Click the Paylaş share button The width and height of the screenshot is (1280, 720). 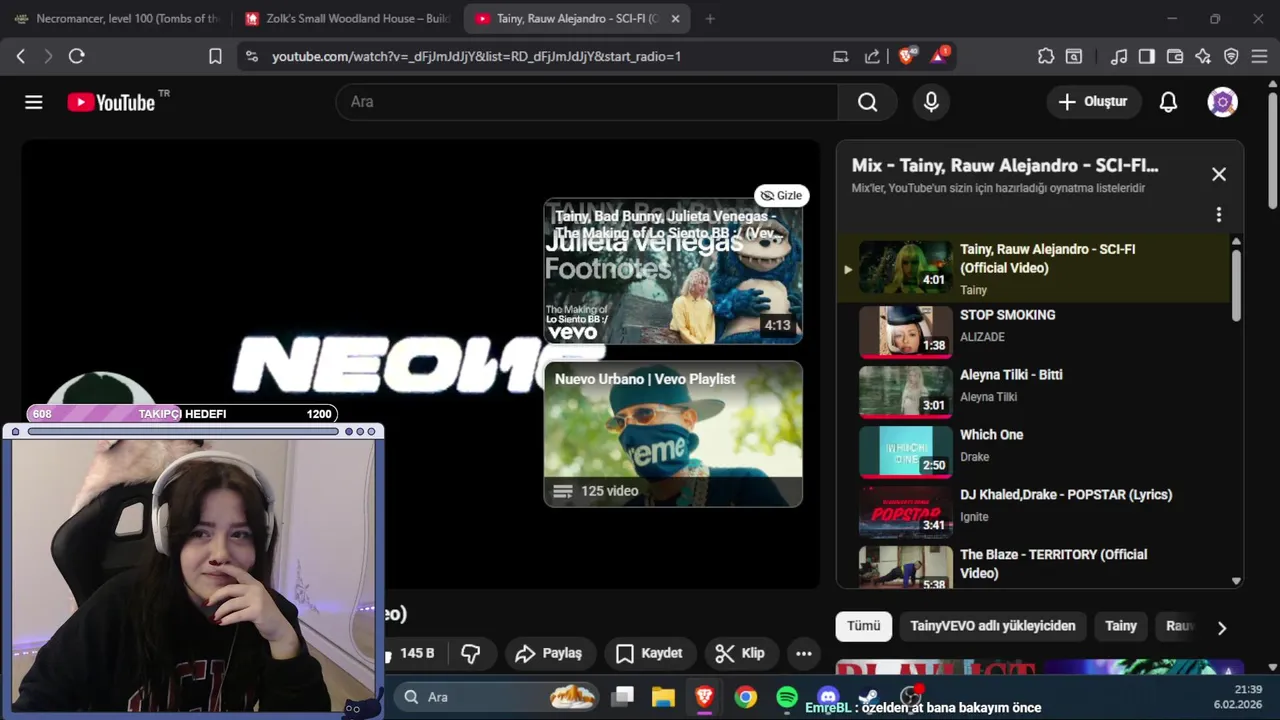point(549,654)
